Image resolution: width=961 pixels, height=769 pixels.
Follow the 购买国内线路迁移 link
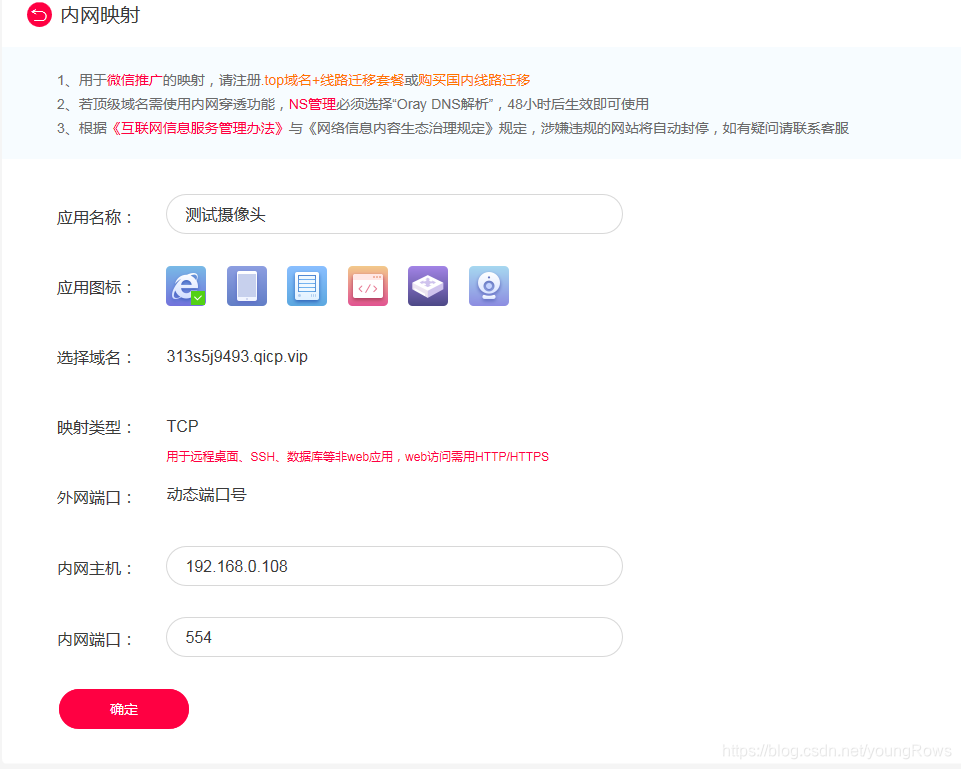coord(474,80)
